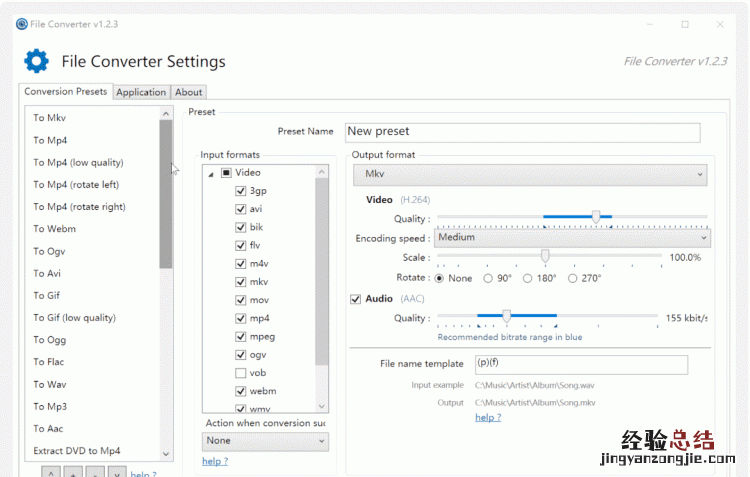Screen dimensions: 750x477
Task: Click help link below file name template
Action: (487, 417)
